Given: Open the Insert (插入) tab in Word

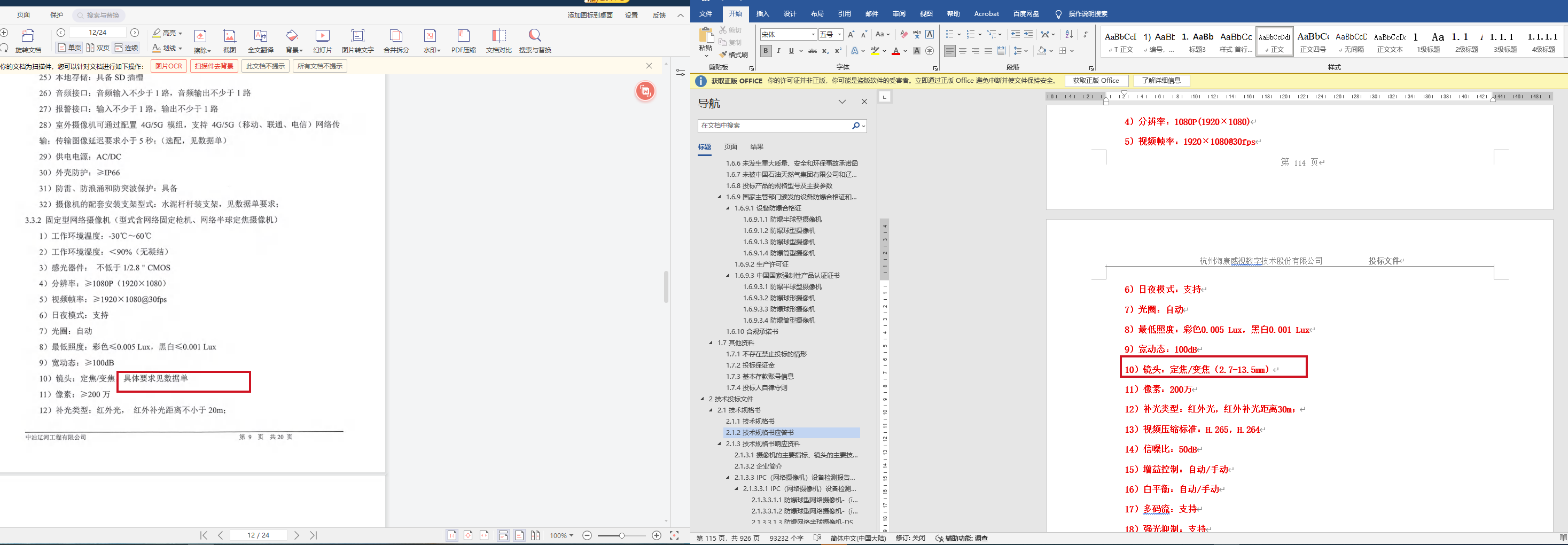Looking at the screenshot, I should [763, 13].
